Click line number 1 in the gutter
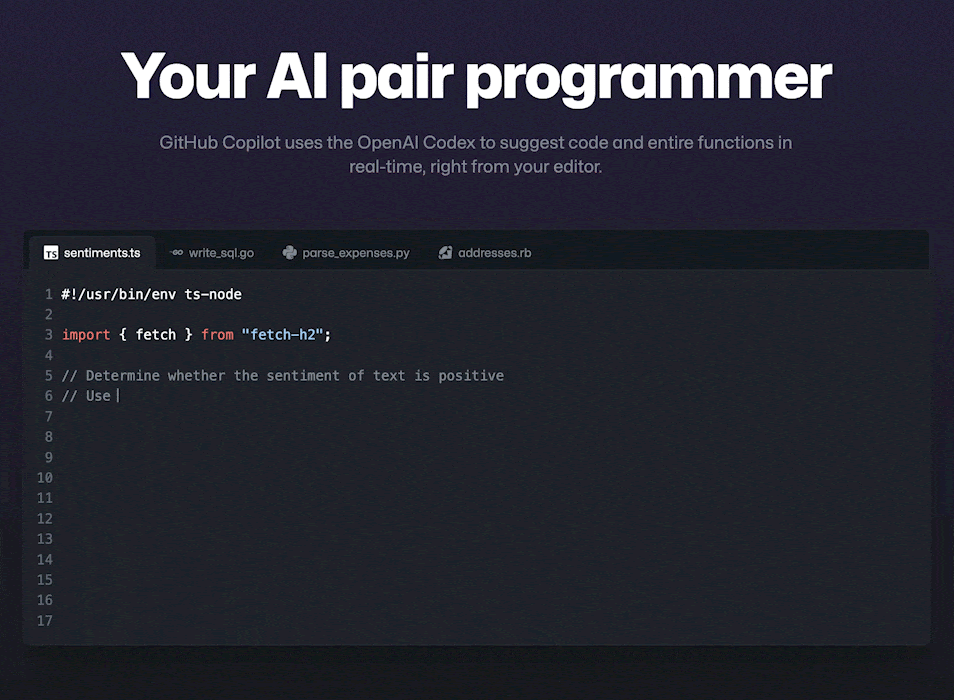Viewport: 954px width, 700px height. coord(49,294)
